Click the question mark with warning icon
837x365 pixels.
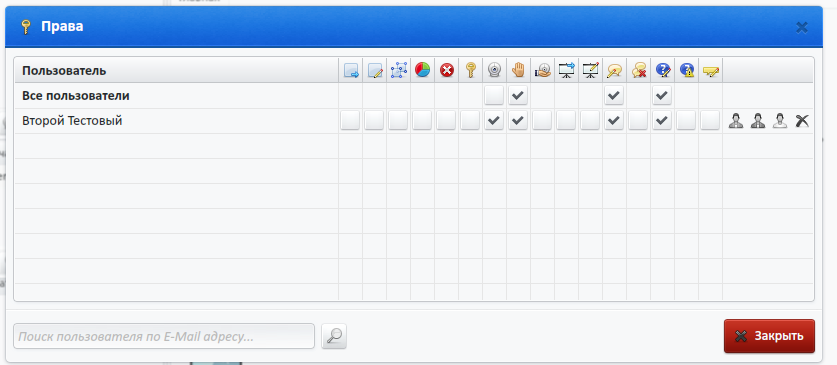tap(686, 70)
